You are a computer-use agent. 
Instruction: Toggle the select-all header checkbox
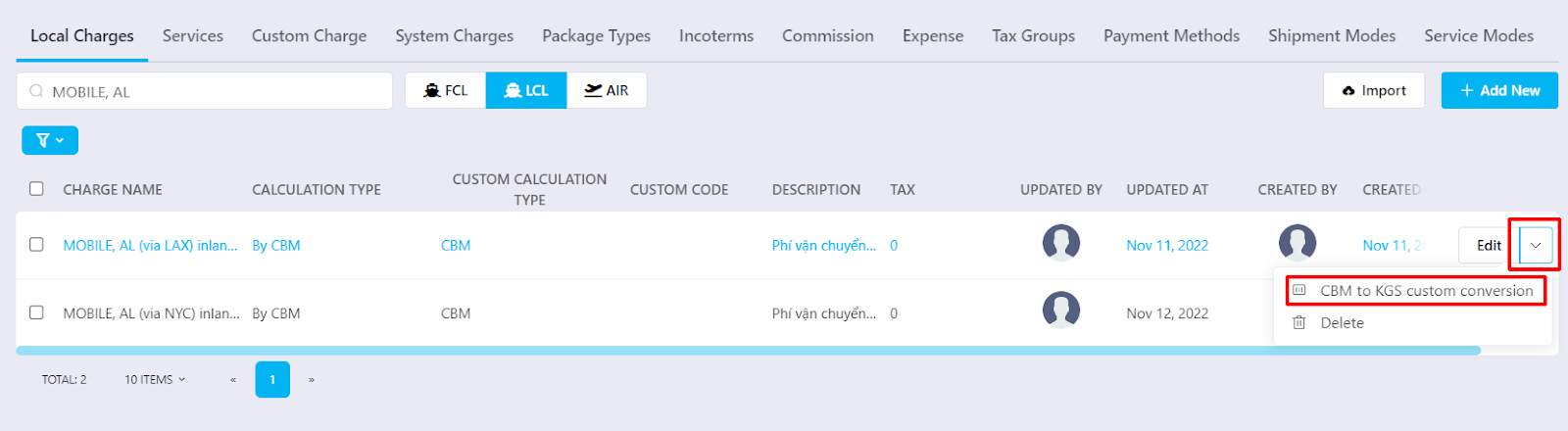pyautogui.click(x=36, y=188)
